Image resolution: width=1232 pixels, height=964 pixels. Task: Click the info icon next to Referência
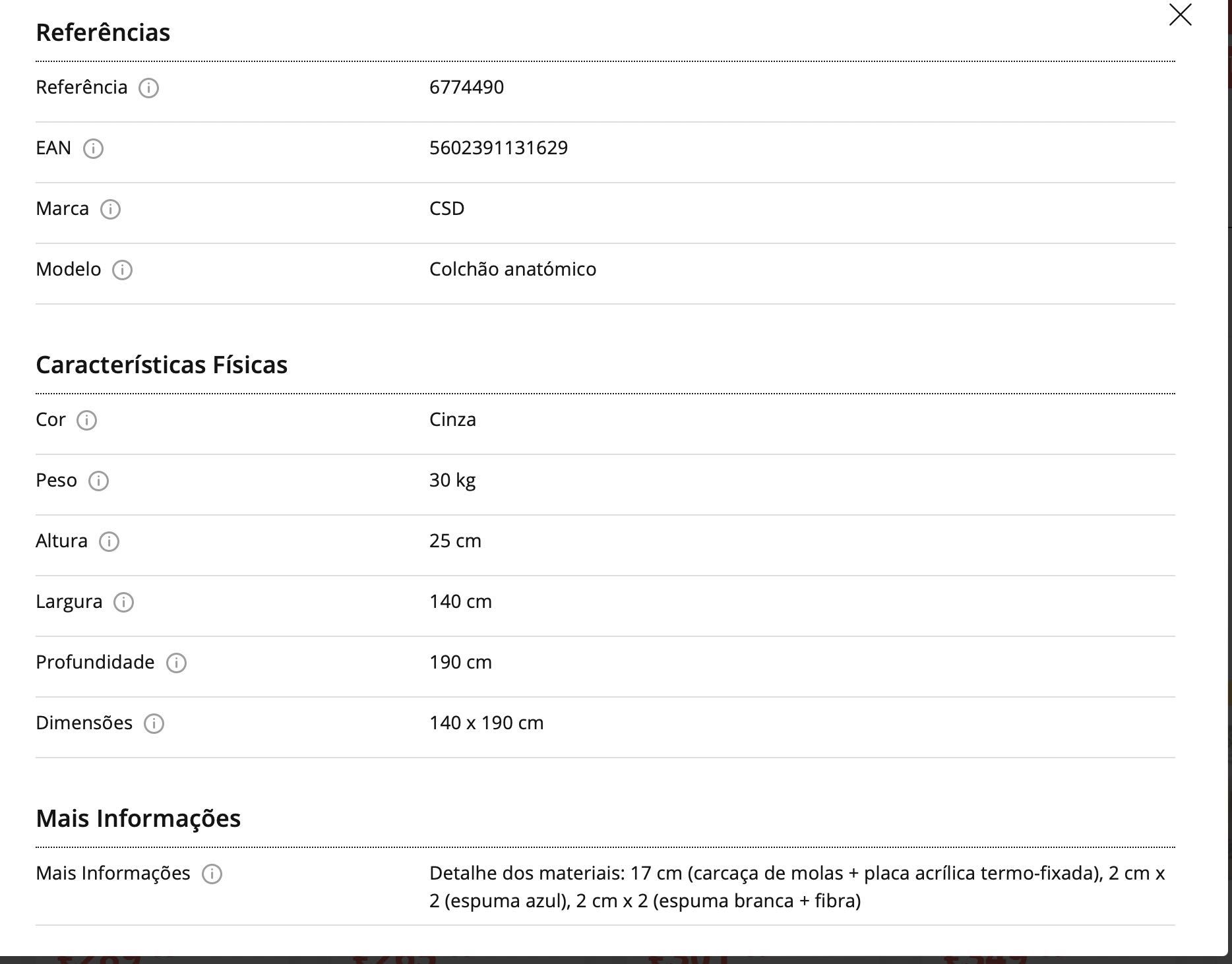click(148, 88)
